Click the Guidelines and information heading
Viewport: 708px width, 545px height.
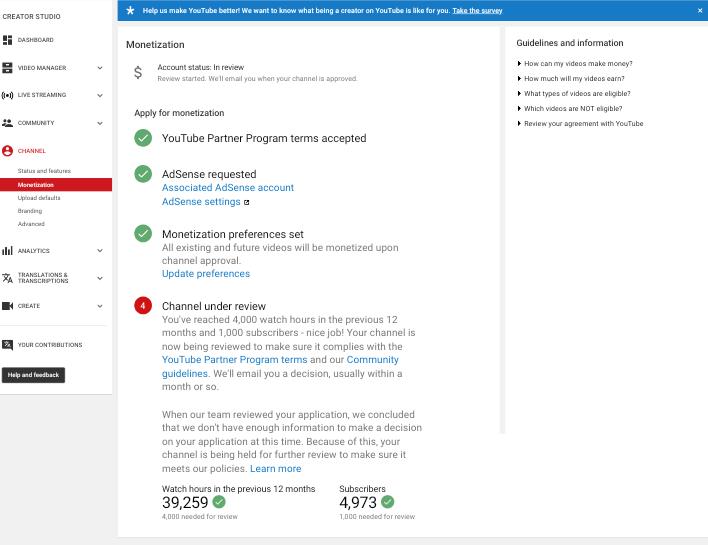(570, 43)
